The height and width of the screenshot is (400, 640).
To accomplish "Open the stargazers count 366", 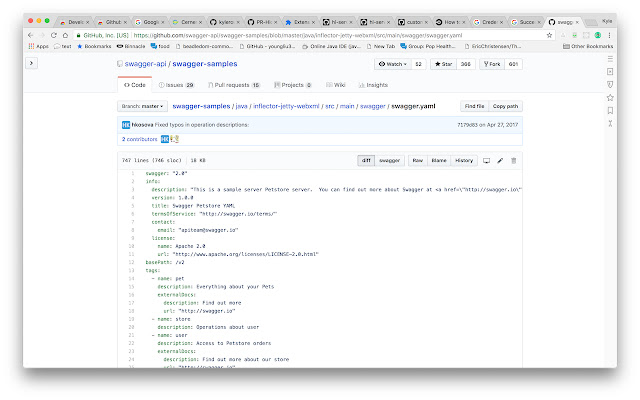I will pyautogui.click(x=465, y=64).
